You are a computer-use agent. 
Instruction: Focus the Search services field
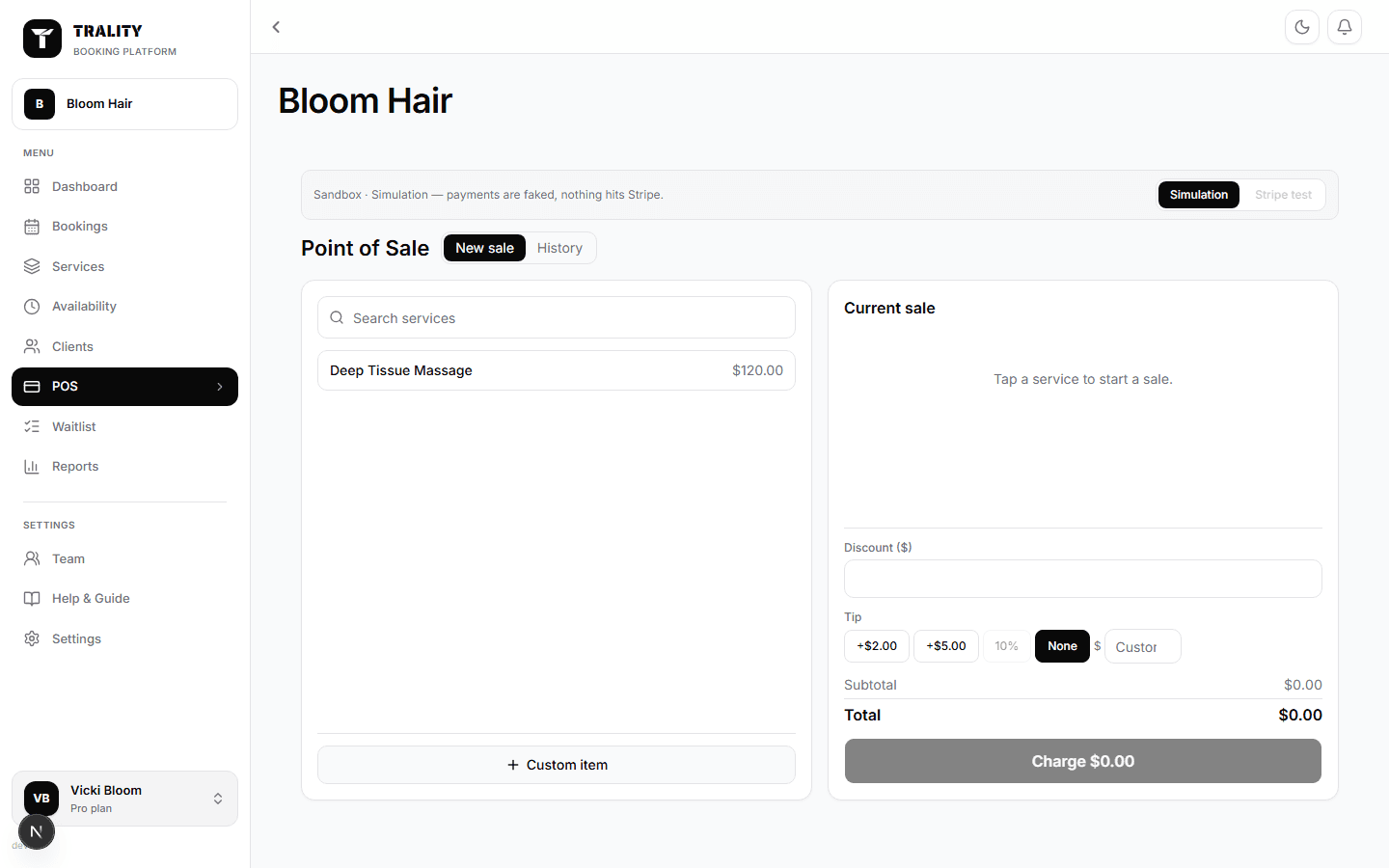pos(557,317)
